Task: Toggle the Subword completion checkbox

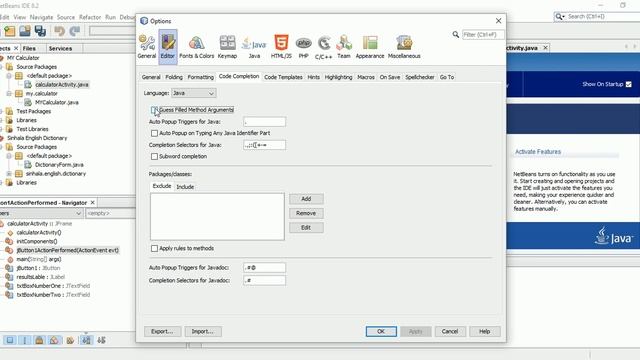Action: coord(154,156)
